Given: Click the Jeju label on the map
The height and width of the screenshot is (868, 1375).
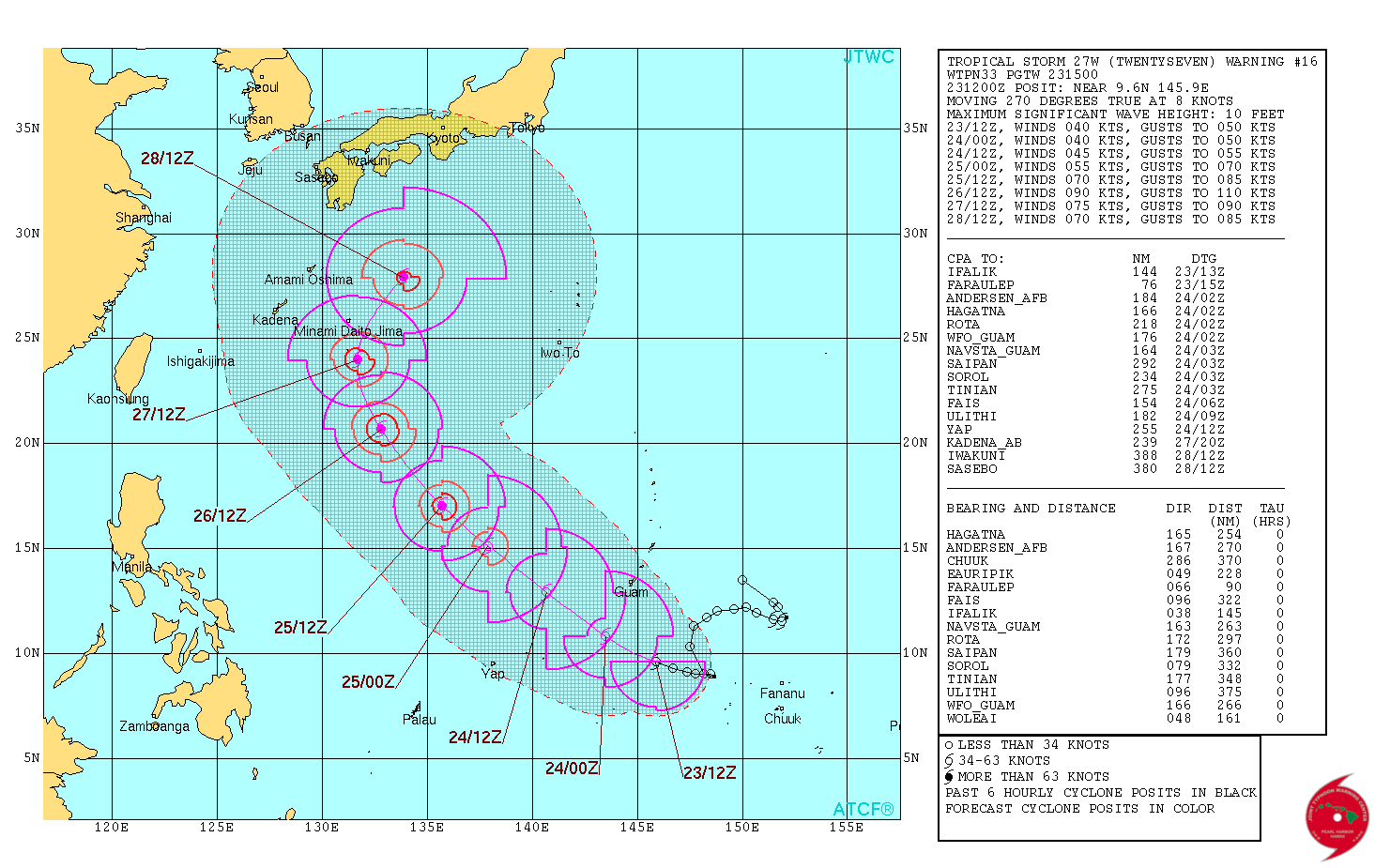Looking at the screenshot, I should point(251,170).
